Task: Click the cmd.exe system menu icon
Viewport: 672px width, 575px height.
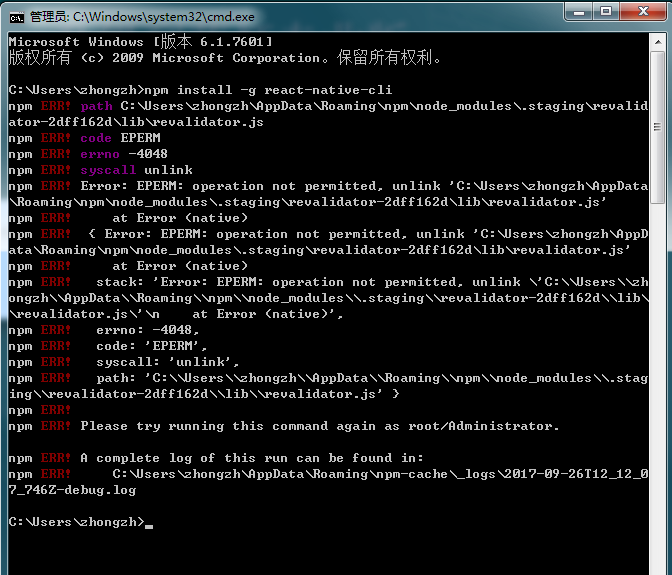Action: coord(17,18)
